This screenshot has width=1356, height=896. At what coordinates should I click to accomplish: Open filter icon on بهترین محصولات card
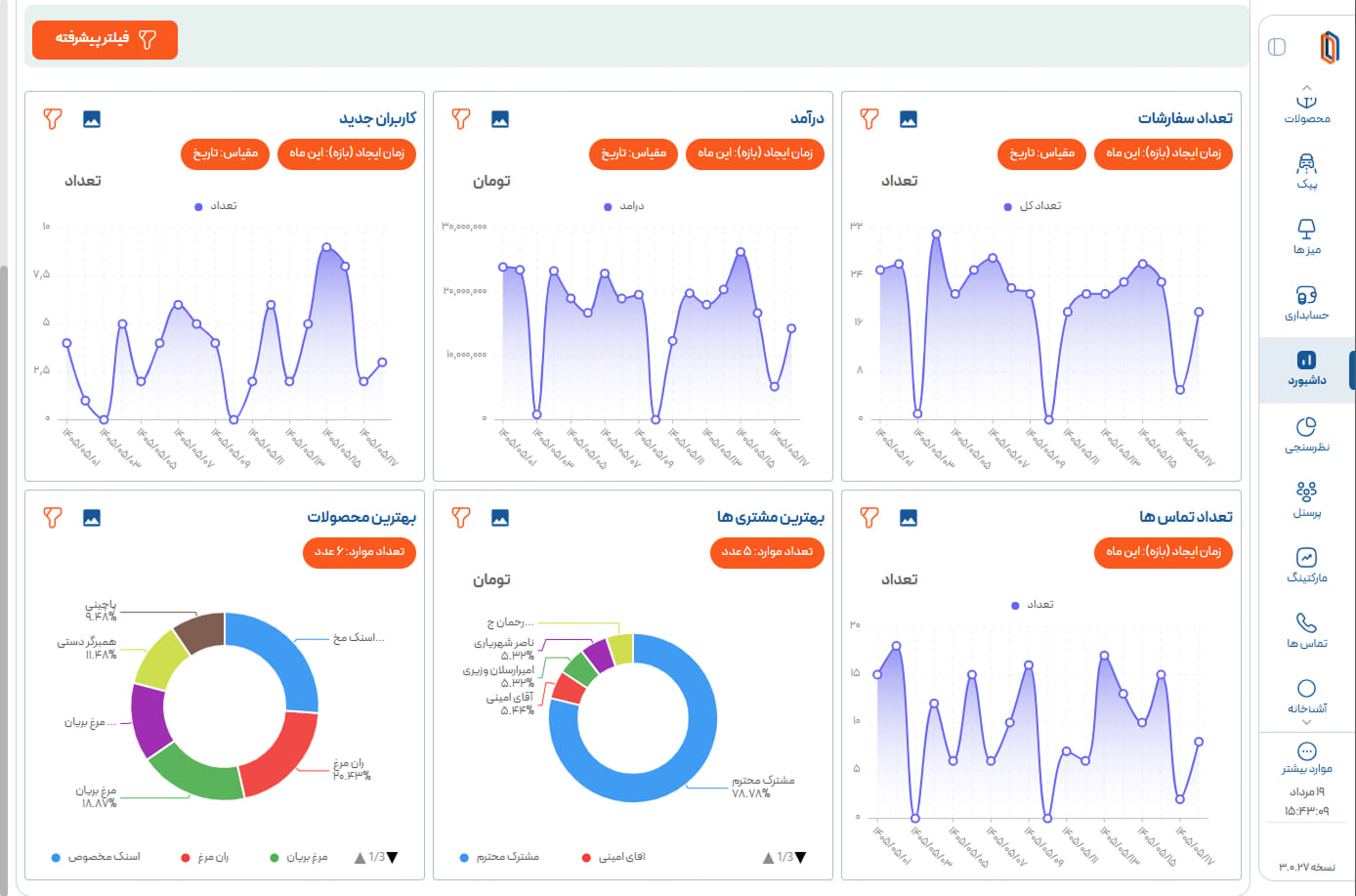53,518
